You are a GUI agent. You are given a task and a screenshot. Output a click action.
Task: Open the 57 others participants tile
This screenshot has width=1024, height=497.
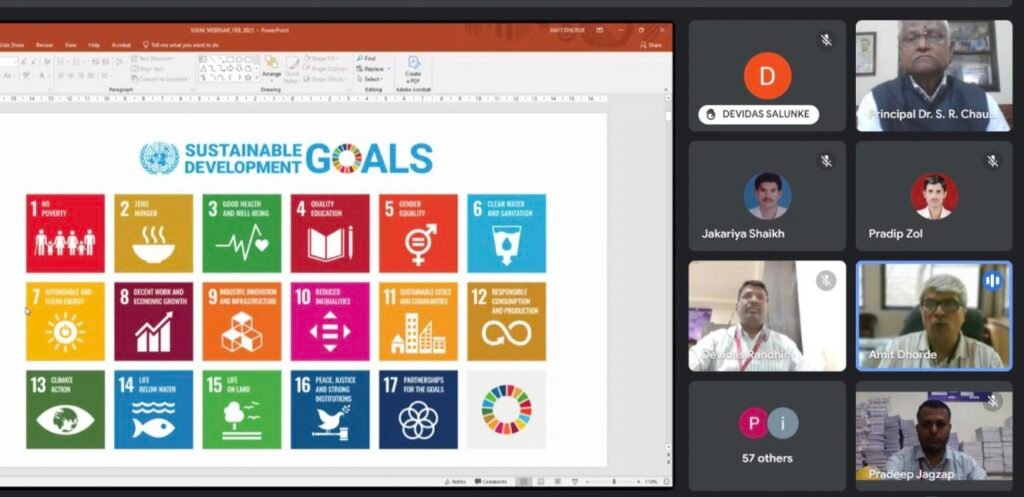(x=767, y=435)
